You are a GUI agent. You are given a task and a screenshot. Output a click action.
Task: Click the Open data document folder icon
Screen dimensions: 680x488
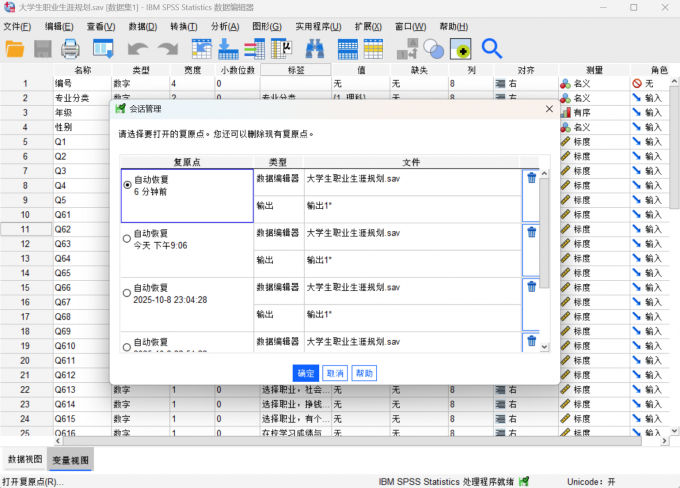click(15, 49)
